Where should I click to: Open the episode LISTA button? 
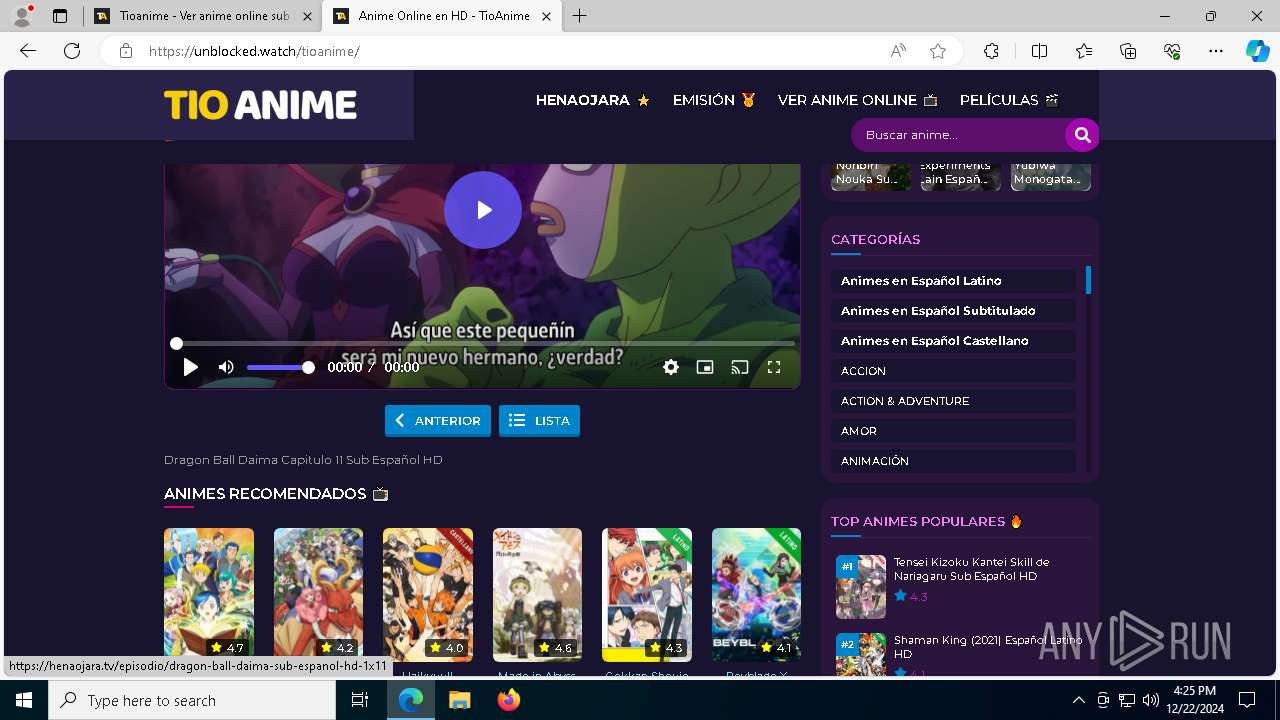pyautogui.click(x=539, y=421)
